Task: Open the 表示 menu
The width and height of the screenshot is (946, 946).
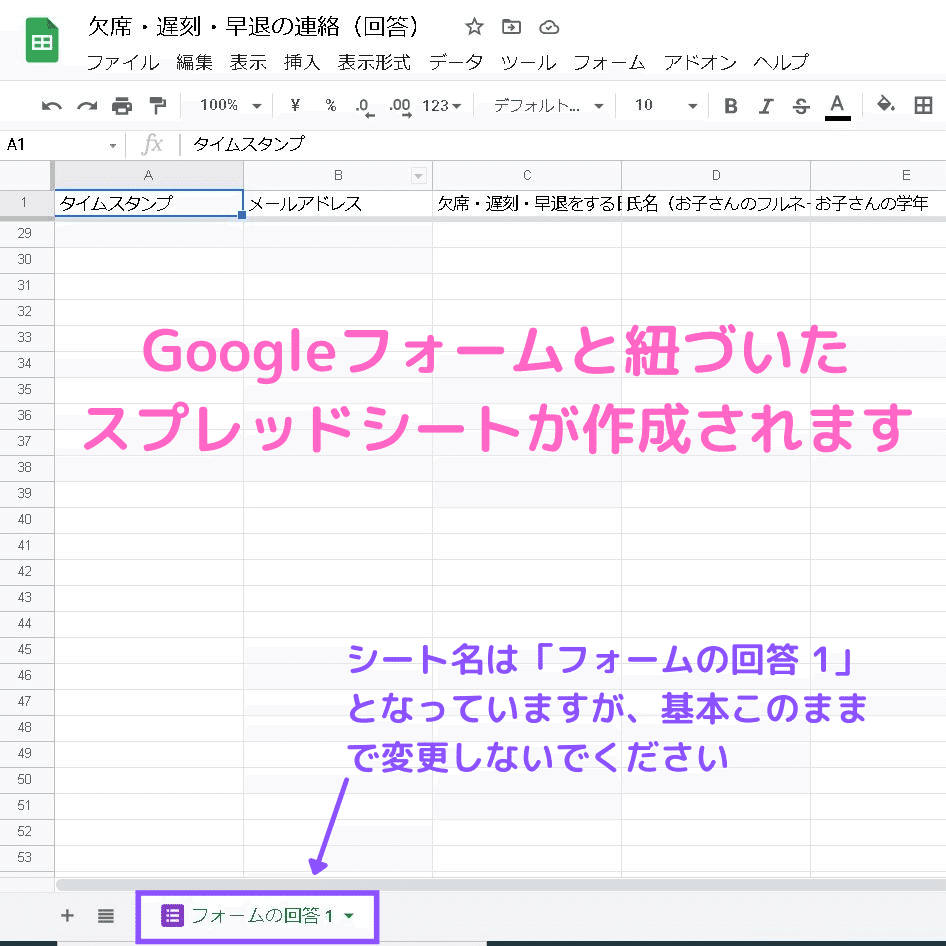Action: pos(248,62)
